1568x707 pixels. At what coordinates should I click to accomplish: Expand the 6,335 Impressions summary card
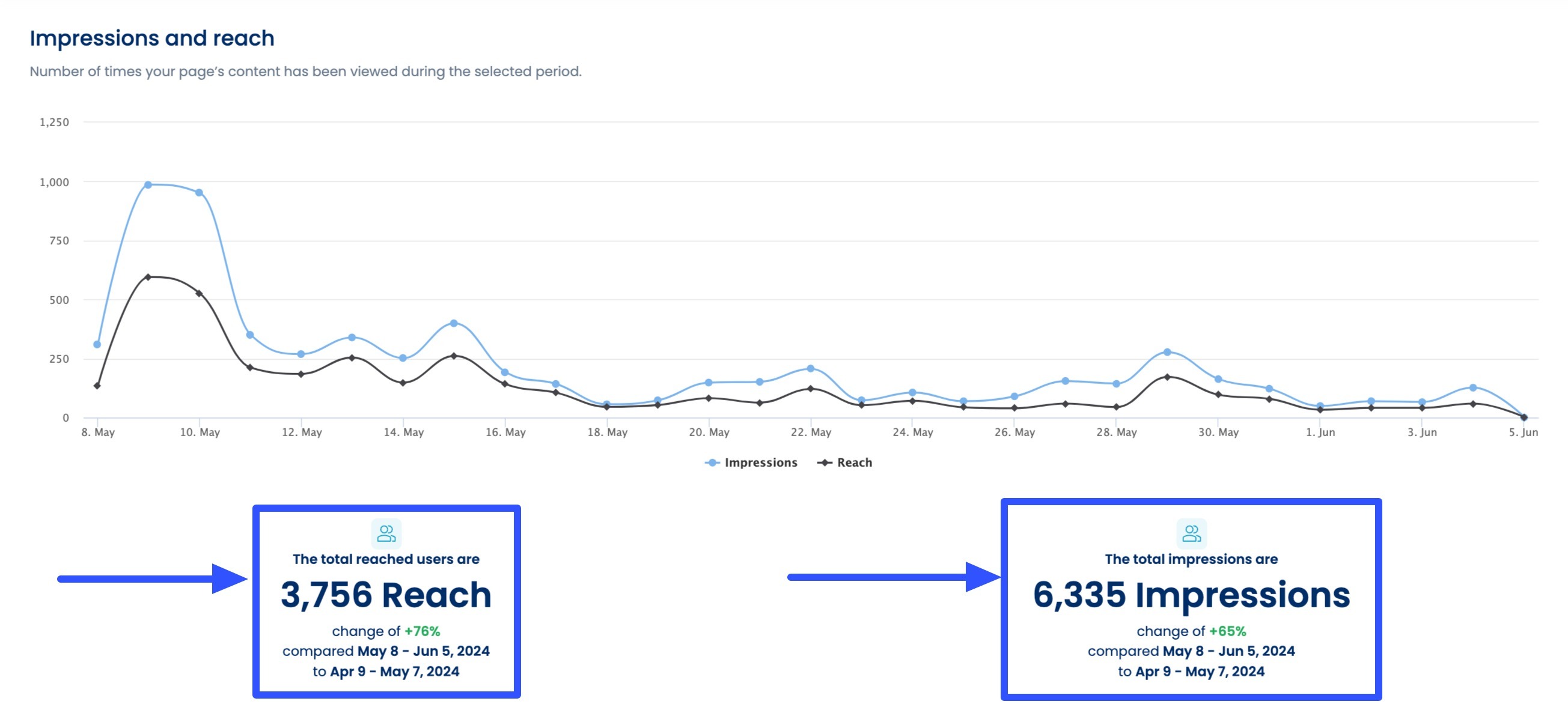tap(1191, 597)
